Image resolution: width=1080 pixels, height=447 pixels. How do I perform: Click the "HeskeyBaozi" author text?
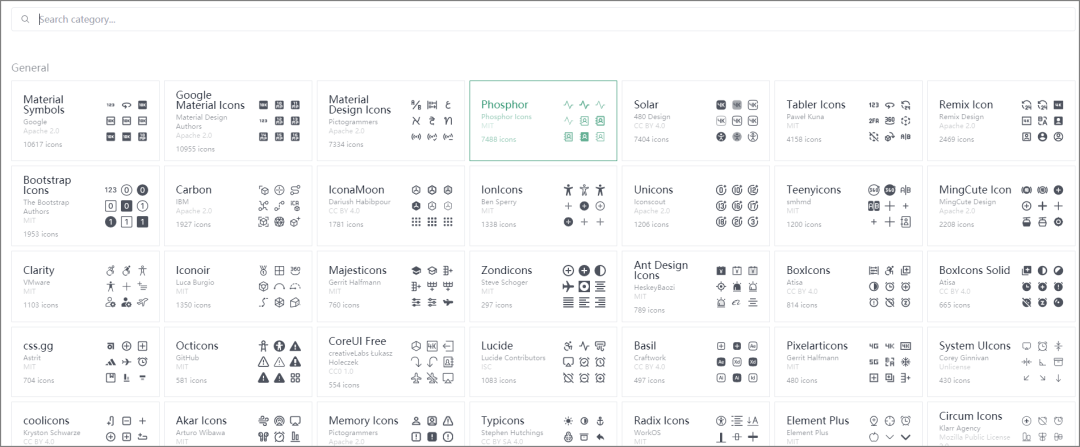coord(656,287)
